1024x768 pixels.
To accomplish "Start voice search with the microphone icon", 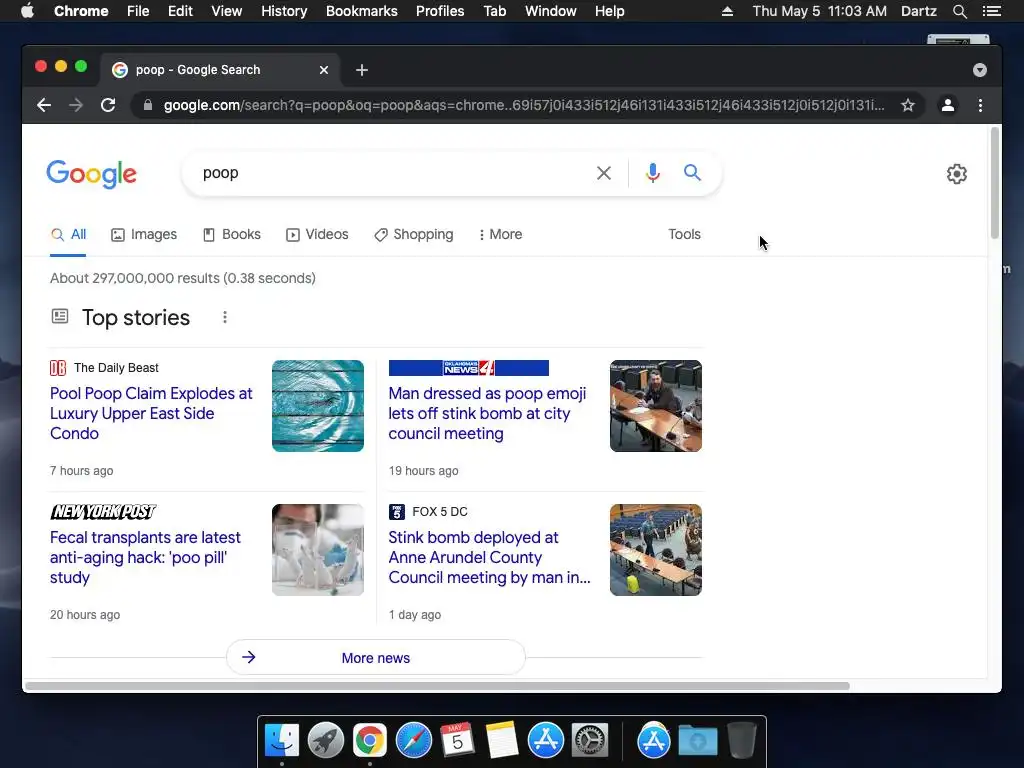I will (652, 173).
